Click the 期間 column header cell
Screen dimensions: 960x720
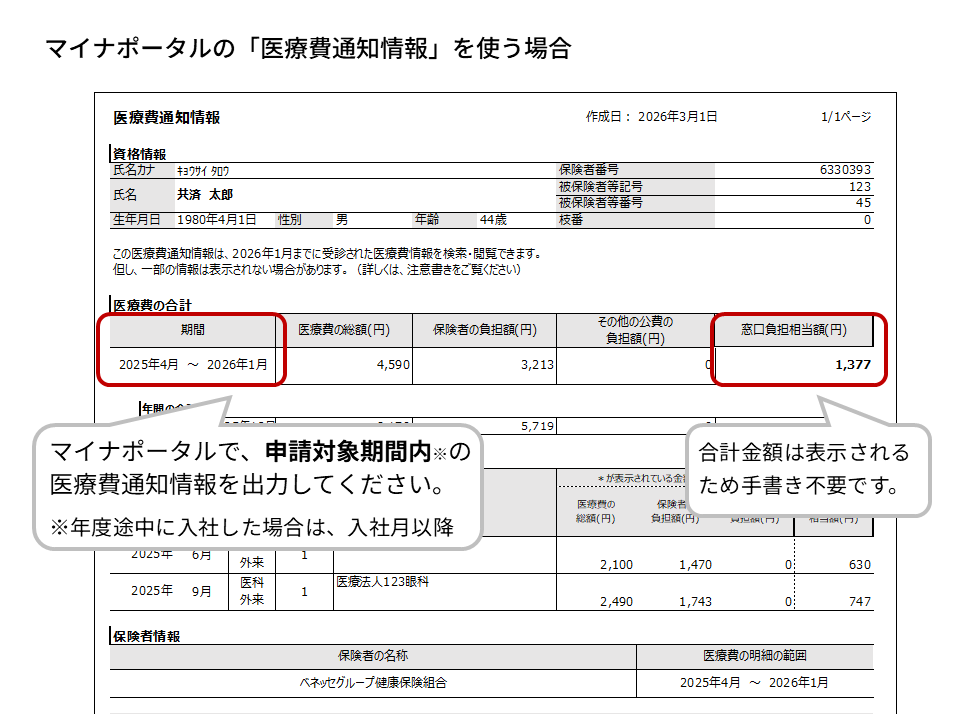tap(193, 329)
